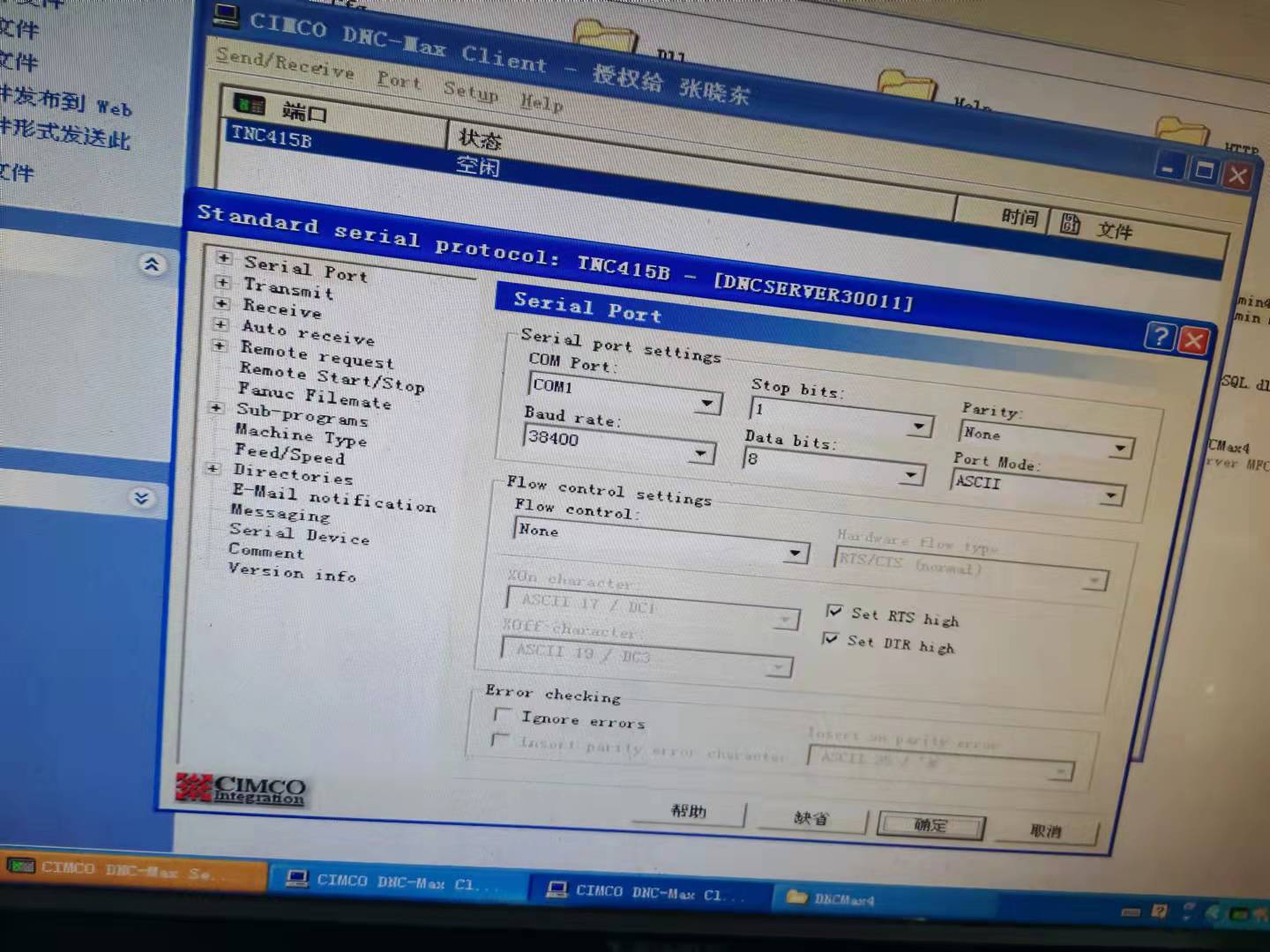Click the 状态 column header
This screenshot has width=1270, height=952.
click(480, 139)
